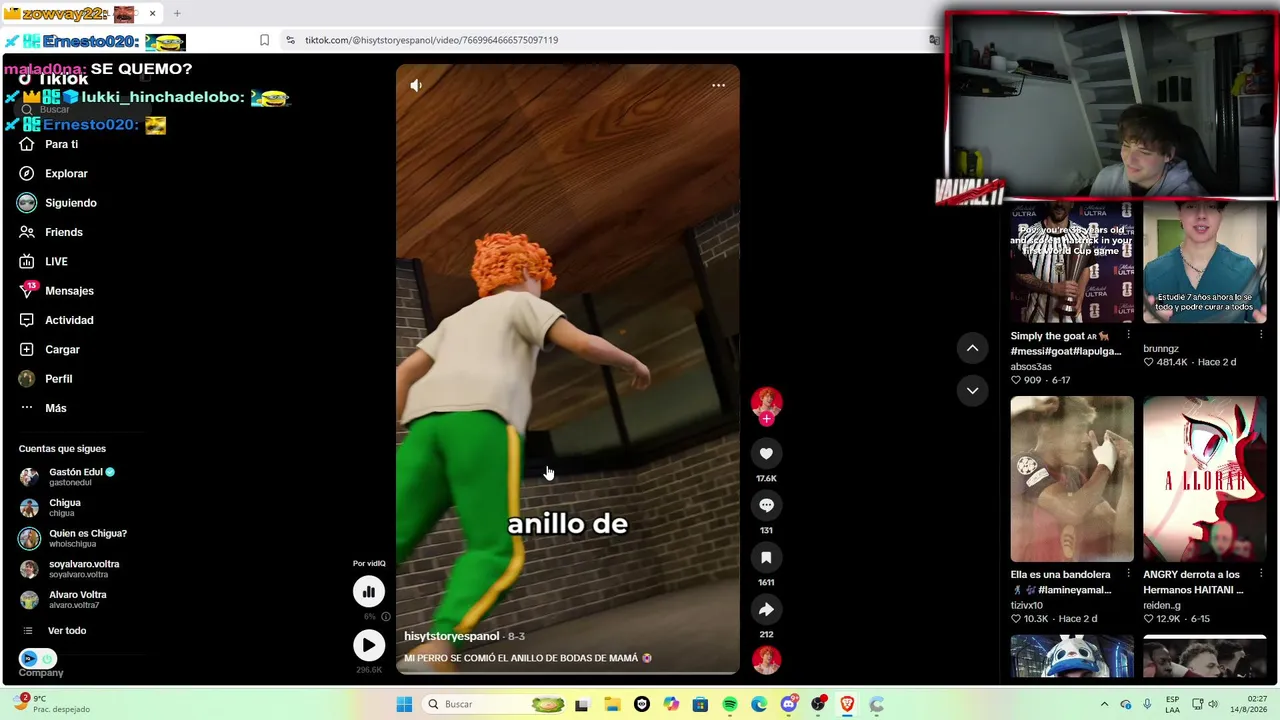Image resolution: width=1280 pixels, height=720 pixels.
Task: Open Microsoft Store from the taskbar
Action: pos(700,704)
